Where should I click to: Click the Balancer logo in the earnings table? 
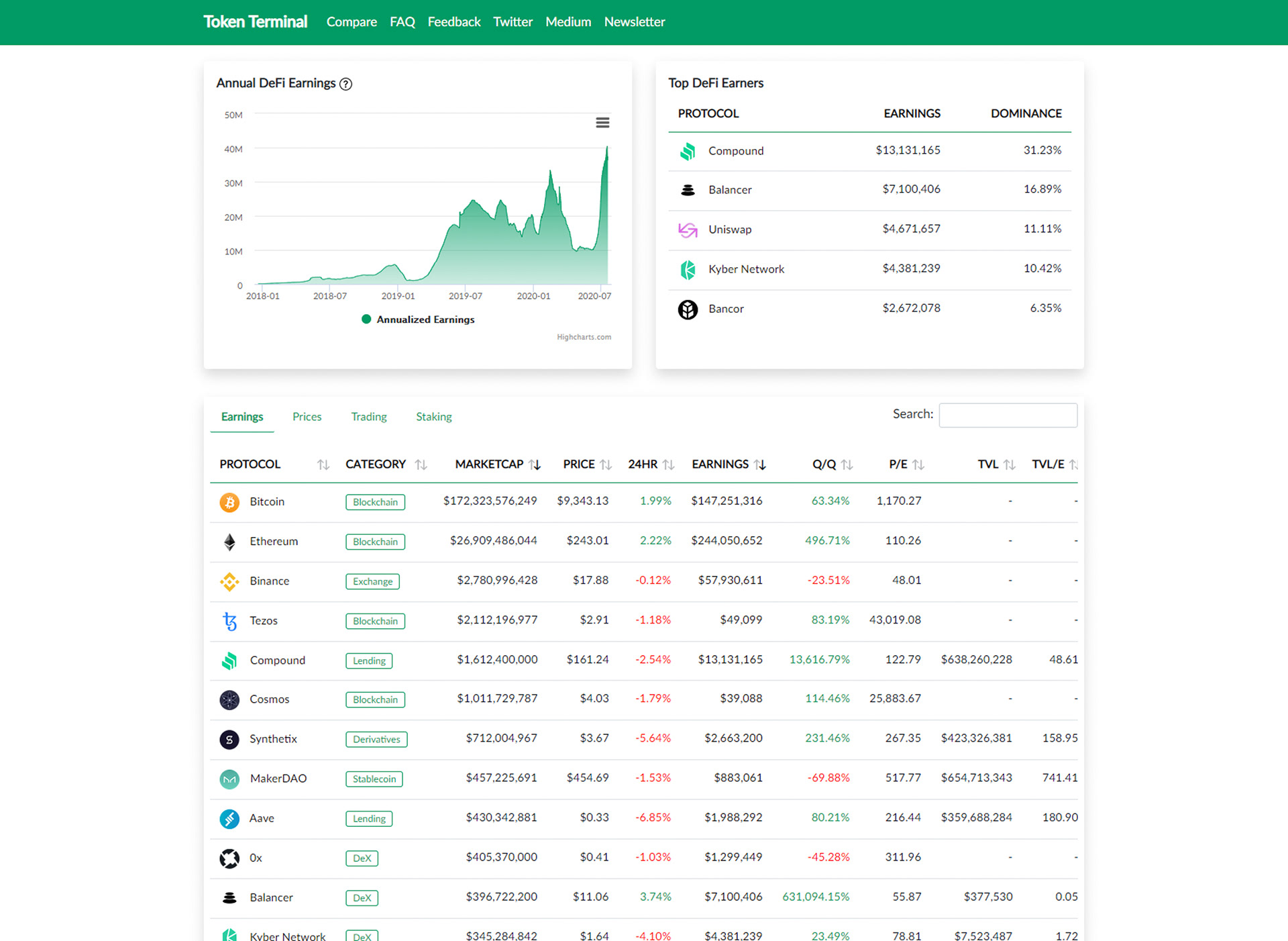point(229,897)
